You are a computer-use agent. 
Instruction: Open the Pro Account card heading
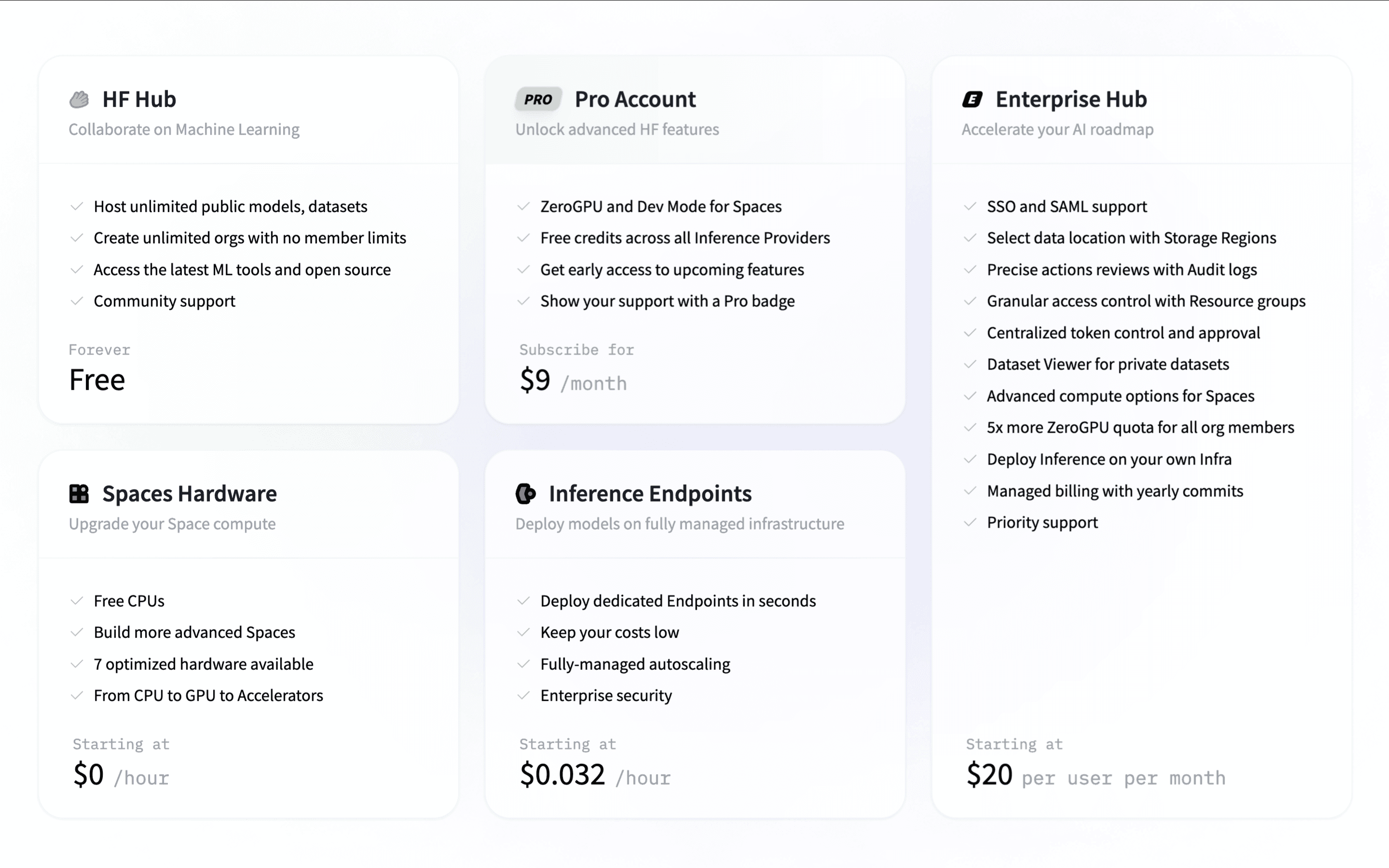[x=635, y=99]
